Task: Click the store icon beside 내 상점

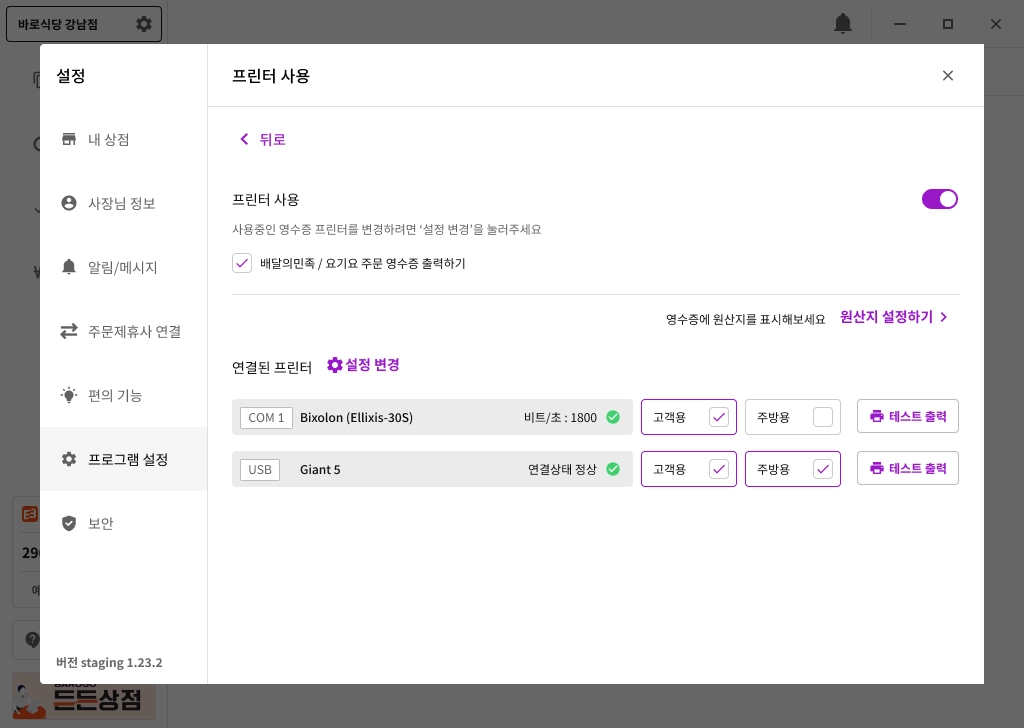Action: 69,139
